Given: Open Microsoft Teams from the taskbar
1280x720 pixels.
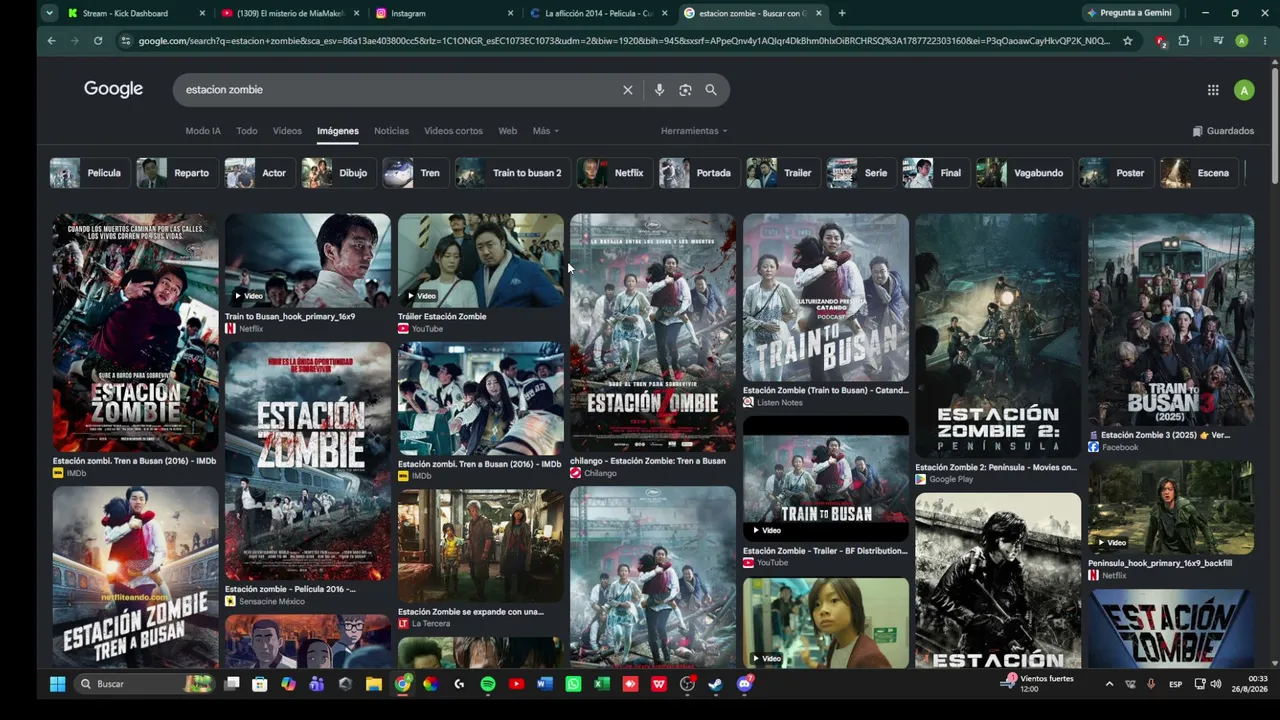Looking at the screenshot, I should [317, 684].
